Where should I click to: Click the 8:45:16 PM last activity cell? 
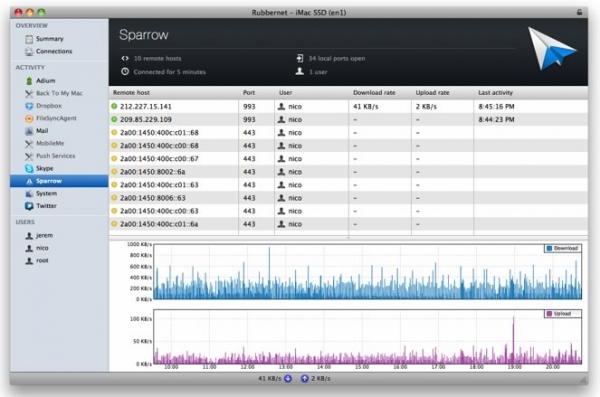click(x=496, y=106)
